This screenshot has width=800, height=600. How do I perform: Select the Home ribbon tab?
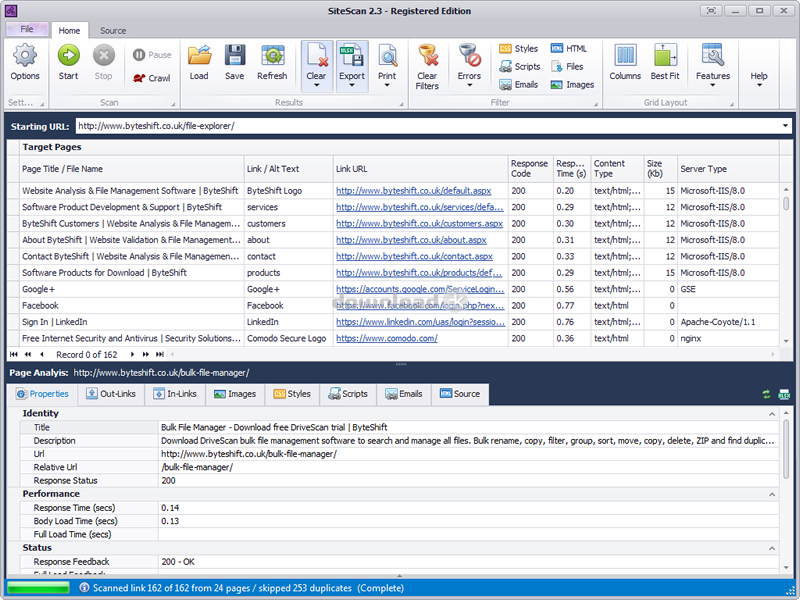point(69,31)
